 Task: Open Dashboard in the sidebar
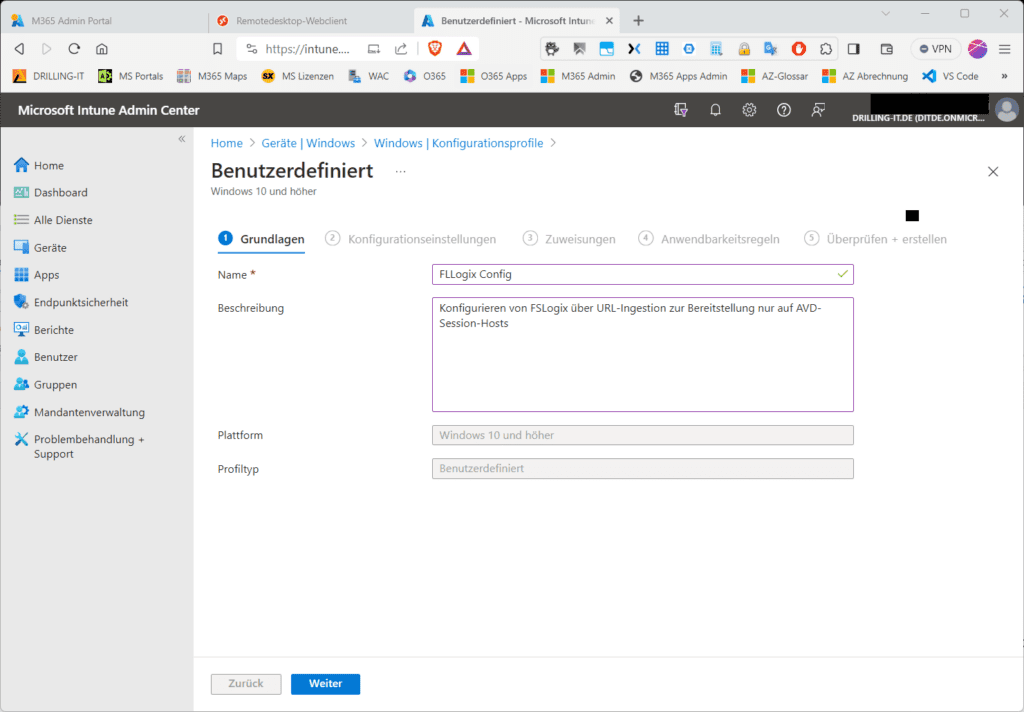pos(51,193)
